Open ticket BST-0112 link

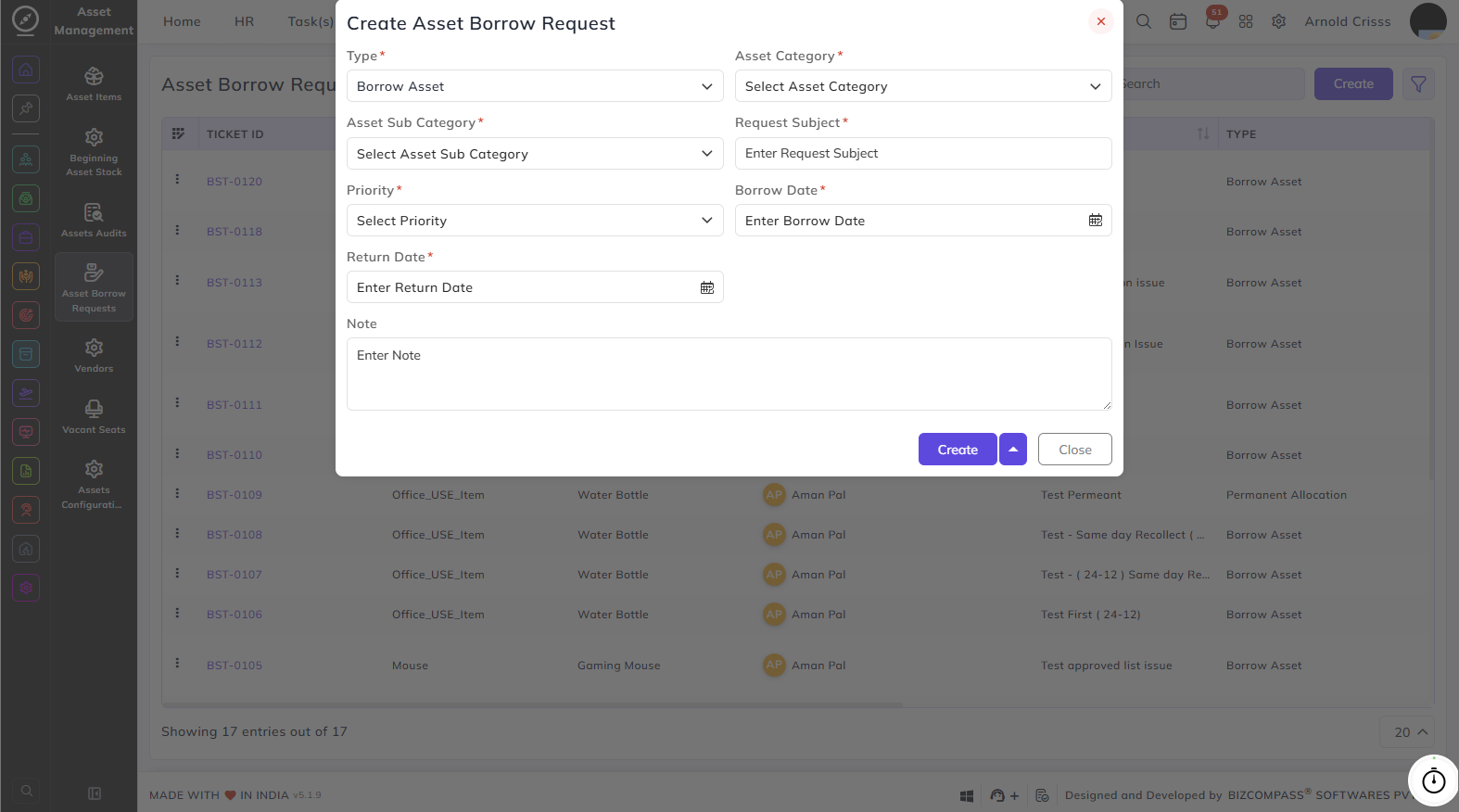[x=235, y=344]
